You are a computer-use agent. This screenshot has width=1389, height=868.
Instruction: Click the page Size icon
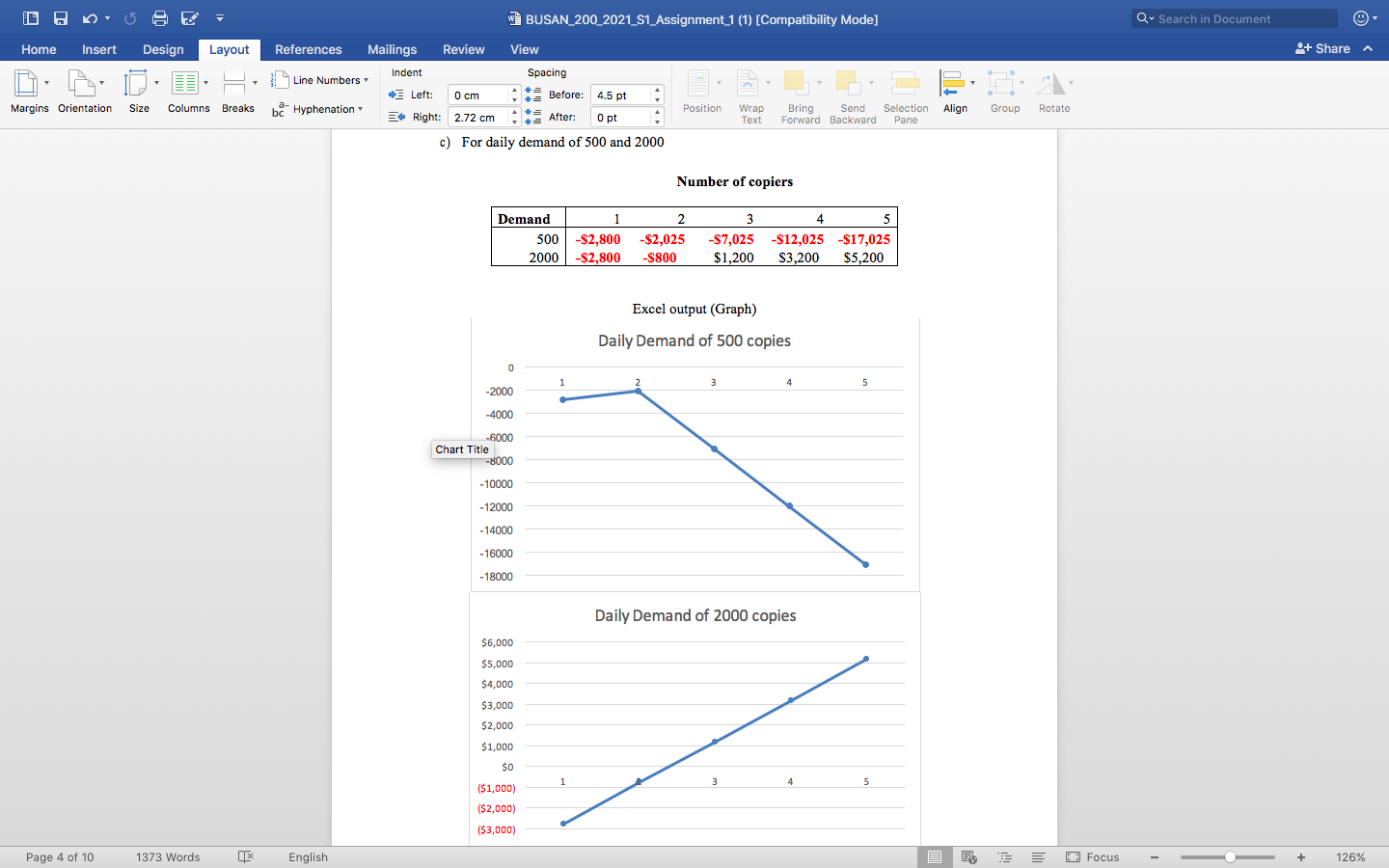point(136,84)
